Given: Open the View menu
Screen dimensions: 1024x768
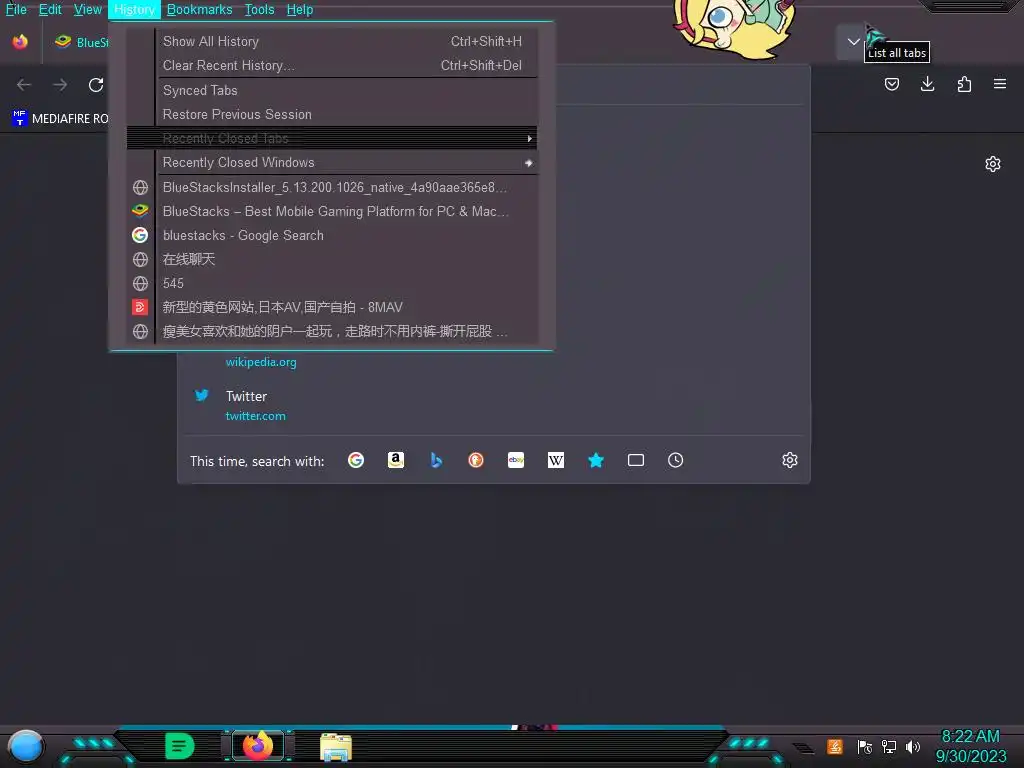Looking at the screenshot, I should [x=88, y=10].
